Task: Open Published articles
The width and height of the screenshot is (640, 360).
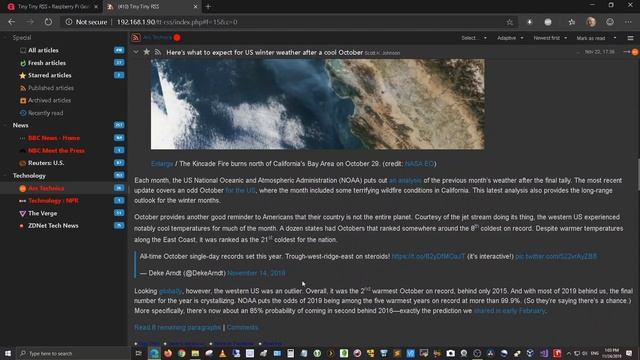Action: click(x=51, y=88)
